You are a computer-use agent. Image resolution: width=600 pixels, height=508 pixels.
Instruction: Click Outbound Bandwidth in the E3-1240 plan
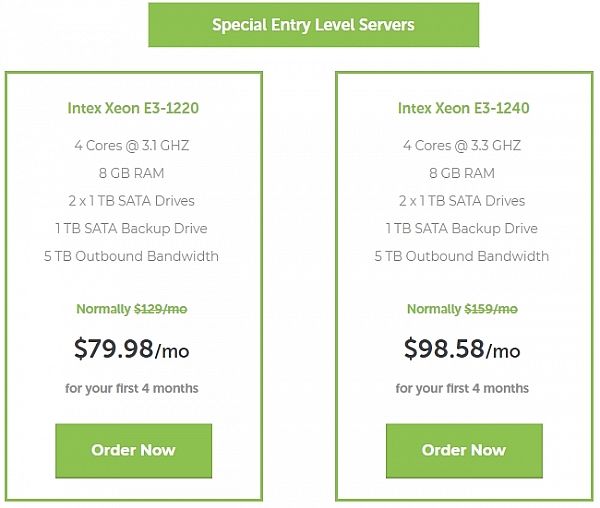tap(462, 256)
